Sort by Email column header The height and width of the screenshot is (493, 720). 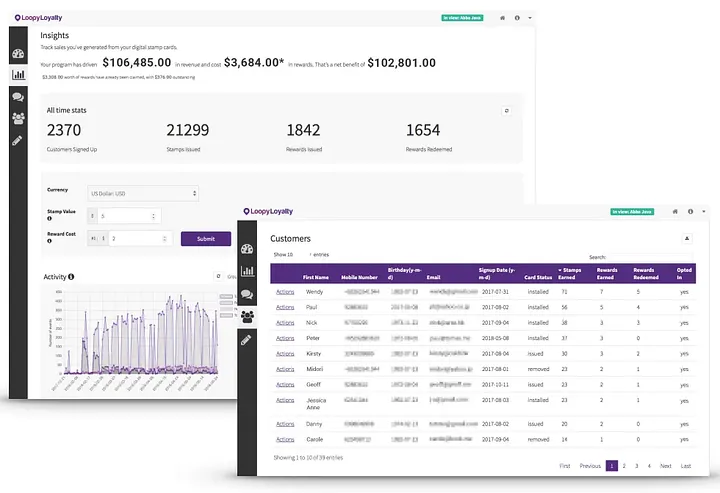tap(433, 277)
